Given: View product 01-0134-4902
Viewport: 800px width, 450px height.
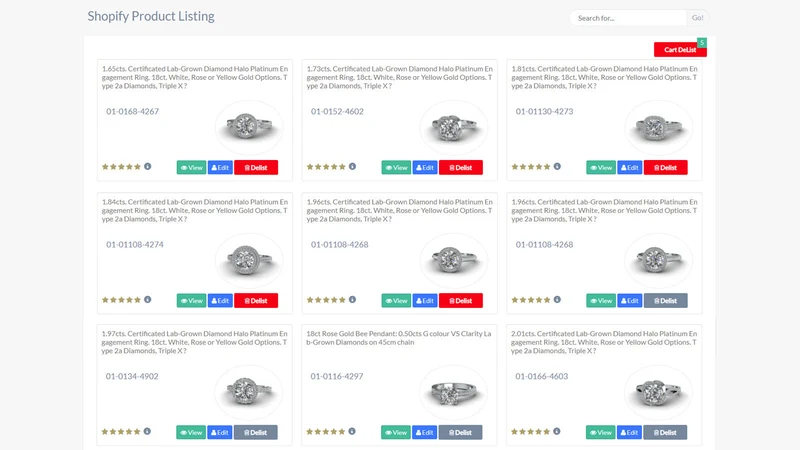Looking at the screenshot, I should 191,432.
